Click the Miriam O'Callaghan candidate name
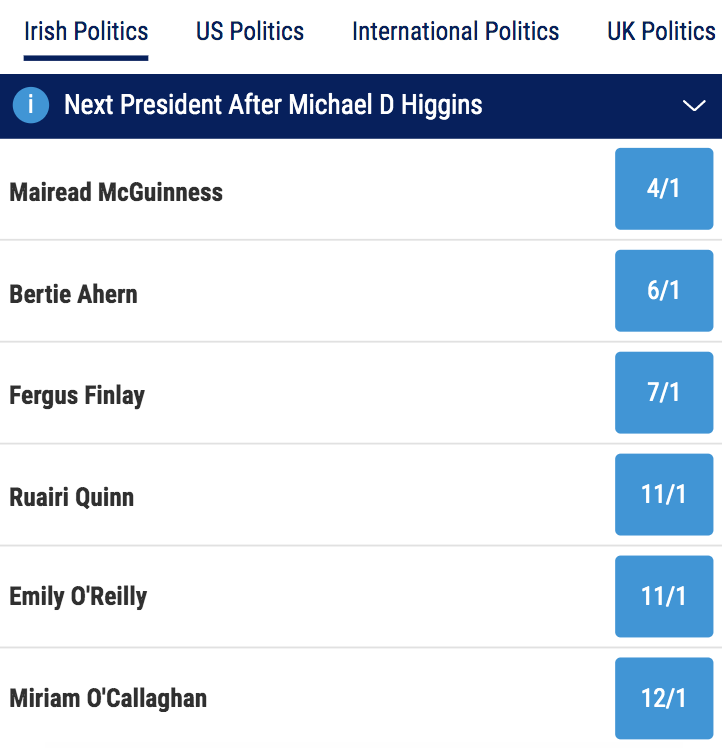This screenshot has width=722, height=748. coord(108,698)
